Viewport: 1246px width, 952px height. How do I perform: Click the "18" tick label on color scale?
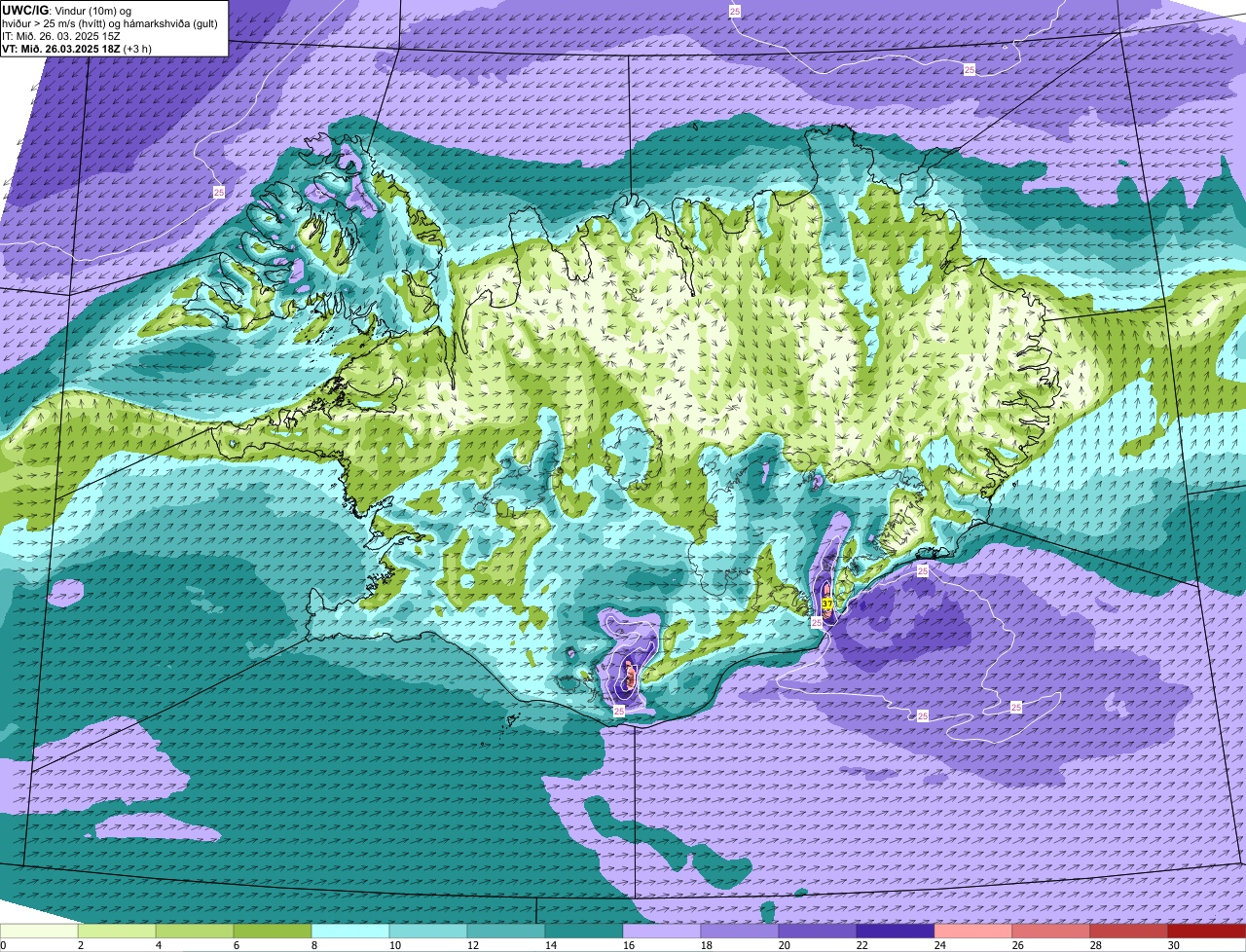pos(706,945)
